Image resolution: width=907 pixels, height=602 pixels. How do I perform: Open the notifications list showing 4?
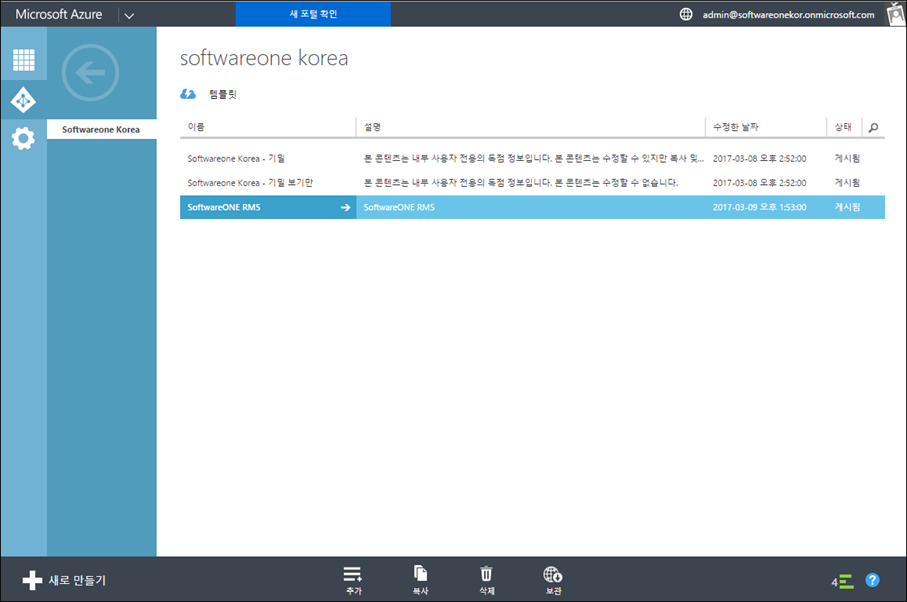tap(842, 581)
